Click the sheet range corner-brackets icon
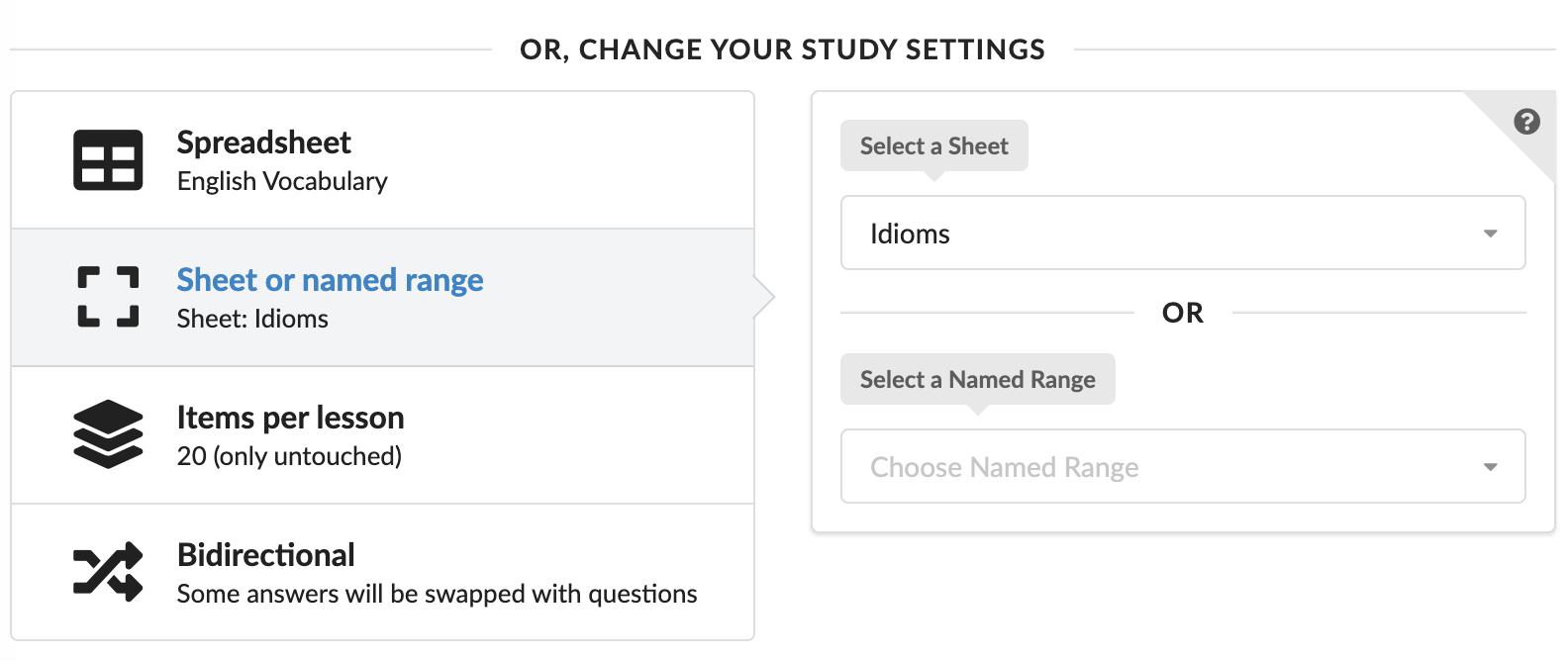The width and height of the screenshot is (1568, 661). (108, 297)
